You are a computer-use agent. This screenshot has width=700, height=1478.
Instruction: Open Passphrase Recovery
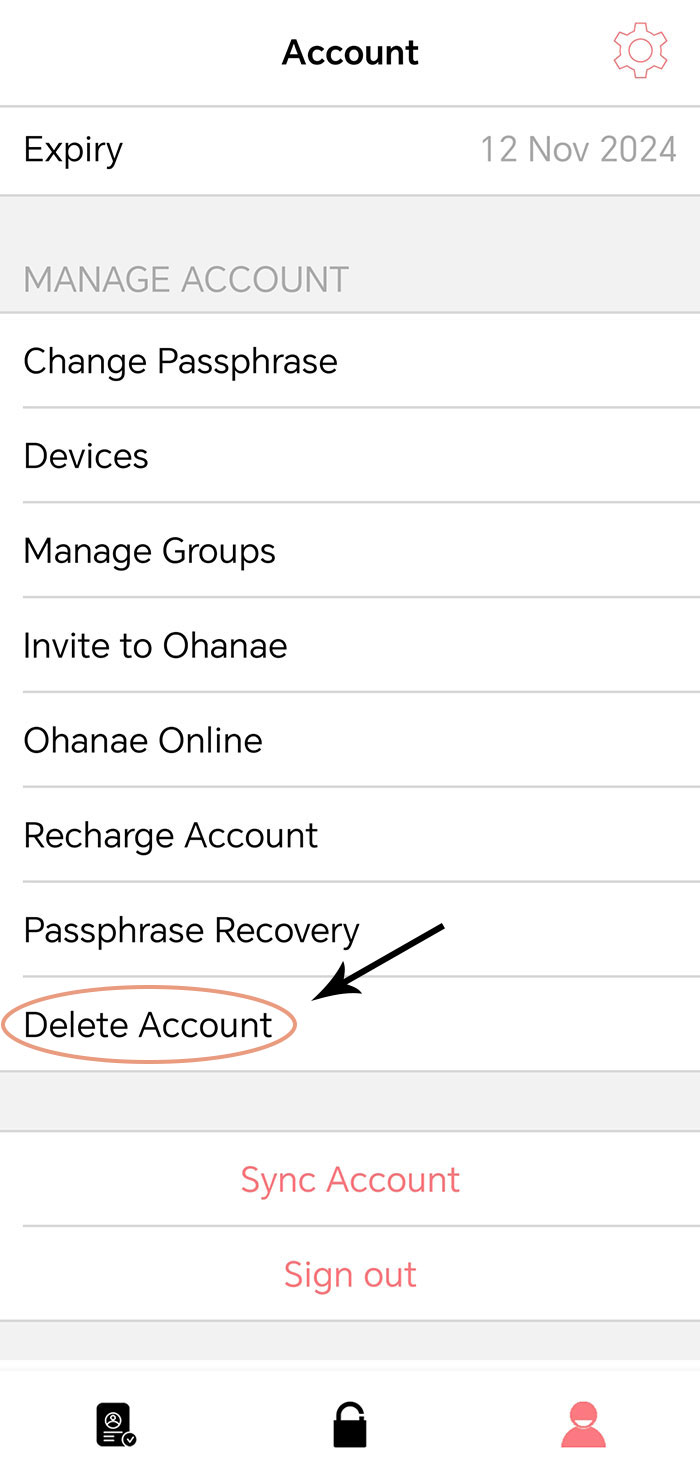click(350, 931)
